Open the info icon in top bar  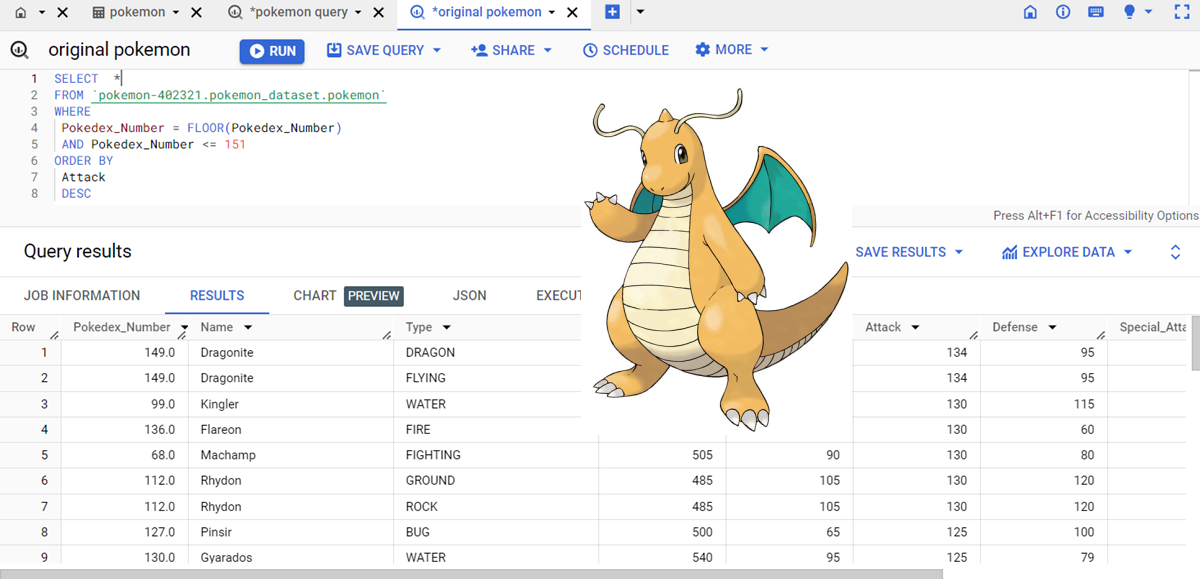1063,12
